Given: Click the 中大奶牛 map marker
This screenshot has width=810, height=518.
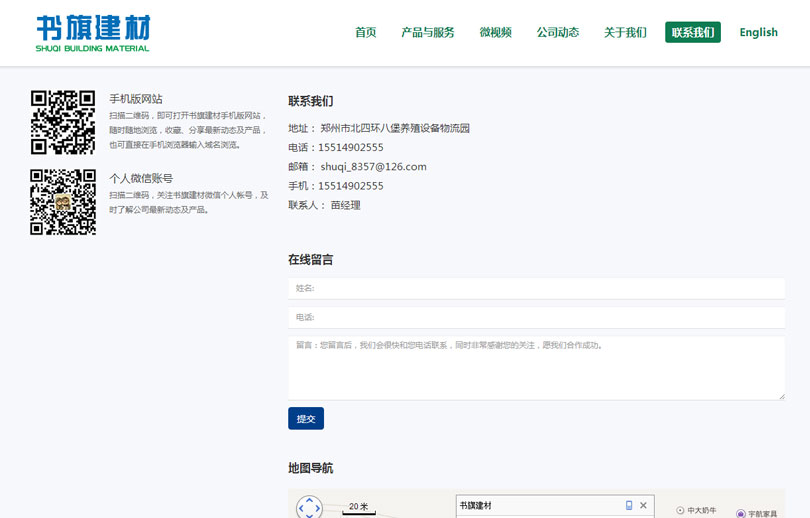Looking at the screenshot, I should tap(681, 510).
